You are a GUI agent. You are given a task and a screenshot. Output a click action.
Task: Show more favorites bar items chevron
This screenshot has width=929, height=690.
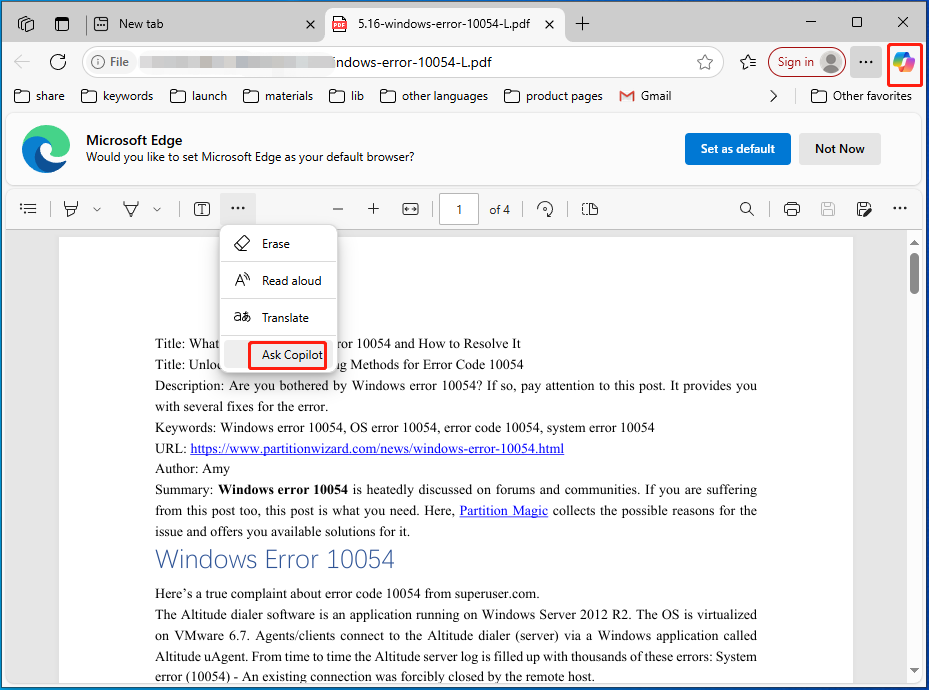pos(773,96)
